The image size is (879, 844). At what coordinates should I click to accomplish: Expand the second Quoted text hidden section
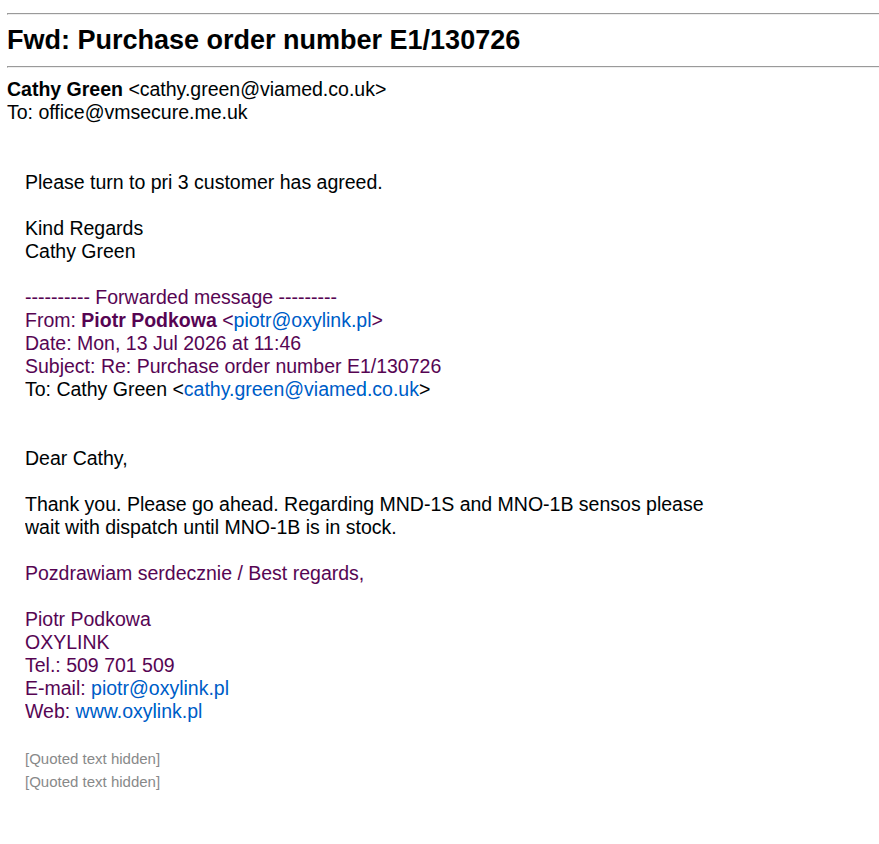pos(92,782)
